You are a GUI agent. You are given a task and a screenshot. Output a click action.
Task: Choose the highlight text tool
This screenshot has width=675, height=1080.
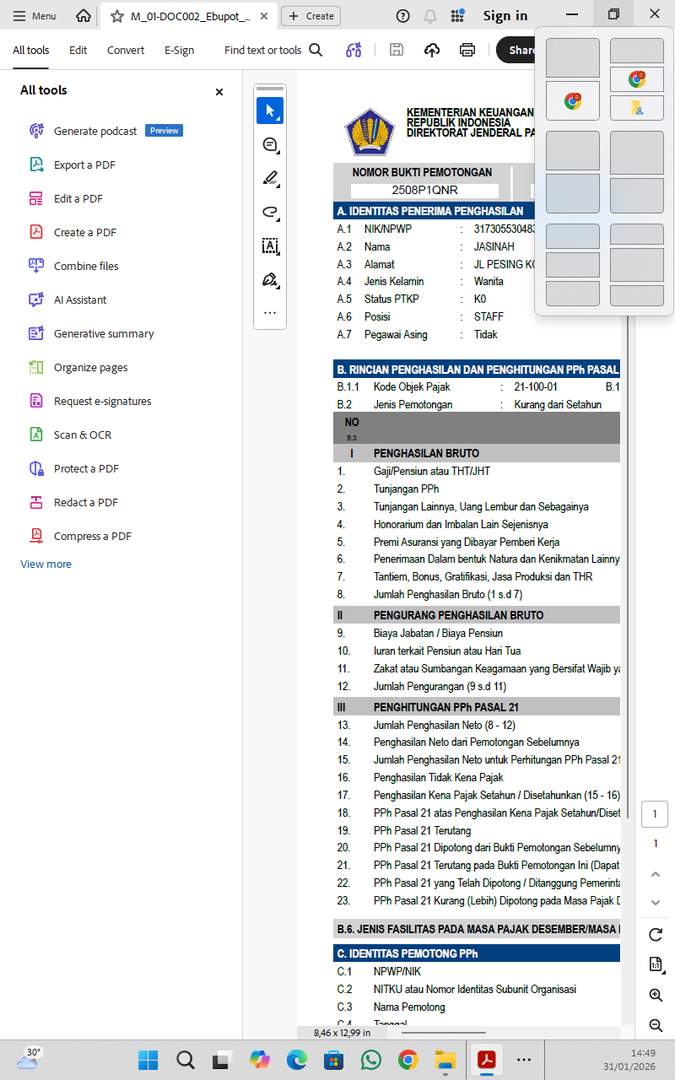pos(270,179)
